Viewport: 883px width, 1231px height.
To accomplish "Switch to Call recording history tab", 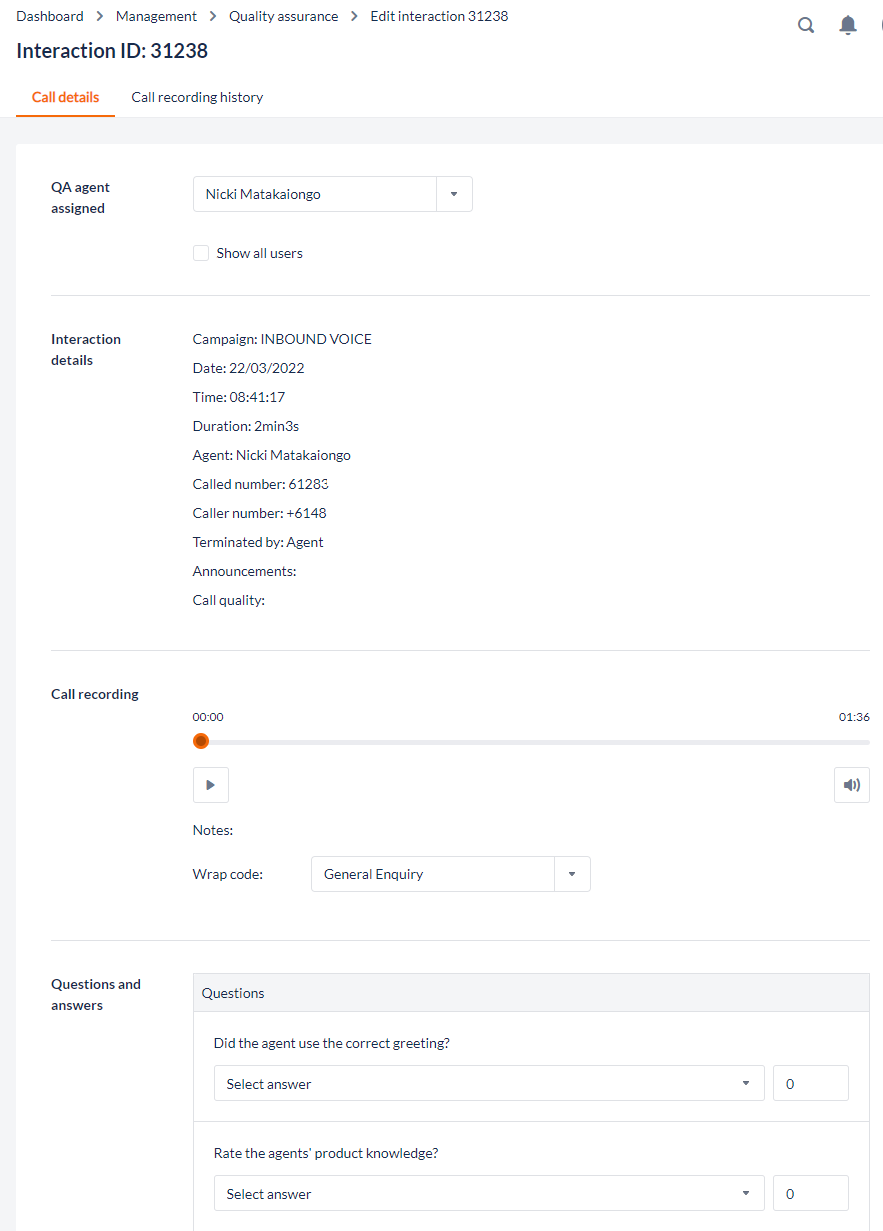I will coord(197,97).
